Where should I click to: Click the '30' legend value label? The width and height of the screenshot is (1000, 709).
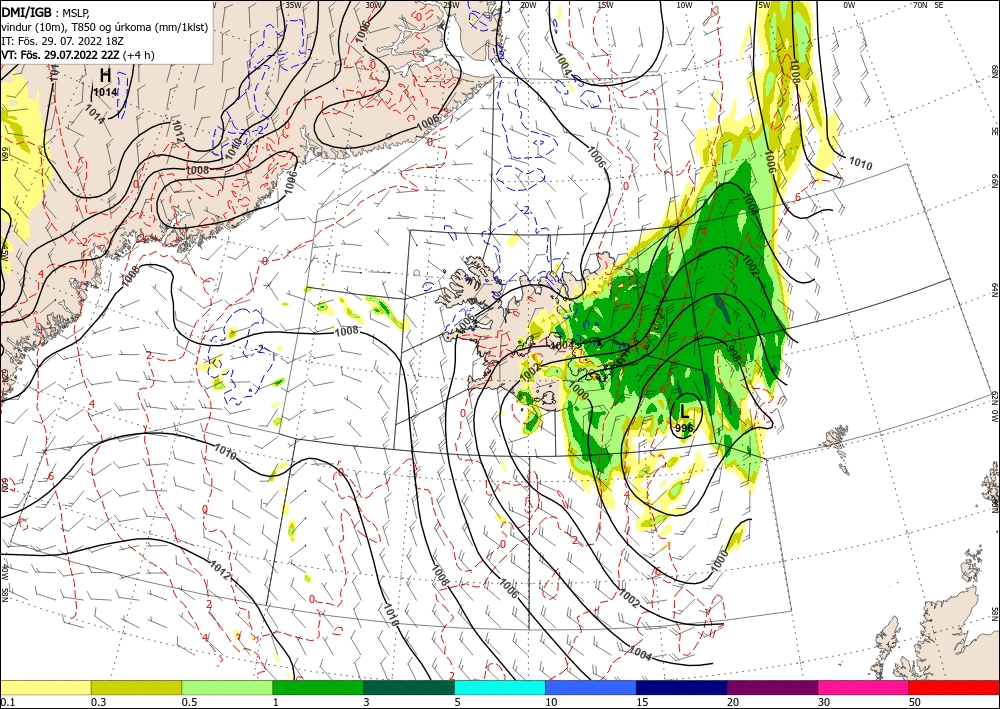point(824,702)
